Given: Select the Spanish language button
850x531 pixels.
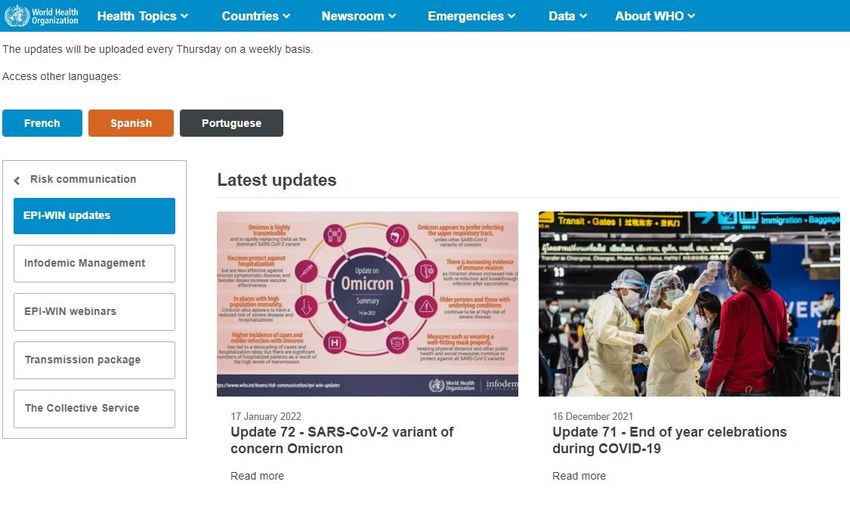Looking at the screenshot, I should (x=131, y=123).
